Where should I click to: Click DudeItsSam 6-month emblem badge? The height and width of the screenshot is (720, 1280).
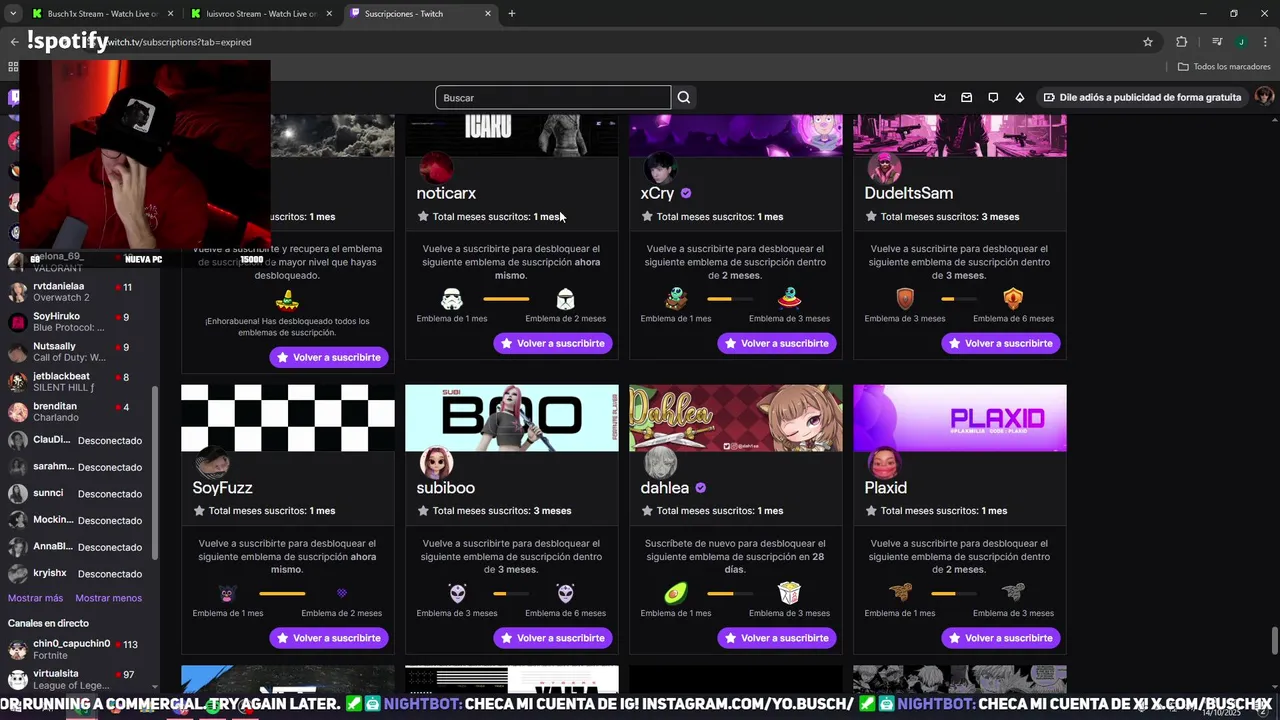[1013, 298]
